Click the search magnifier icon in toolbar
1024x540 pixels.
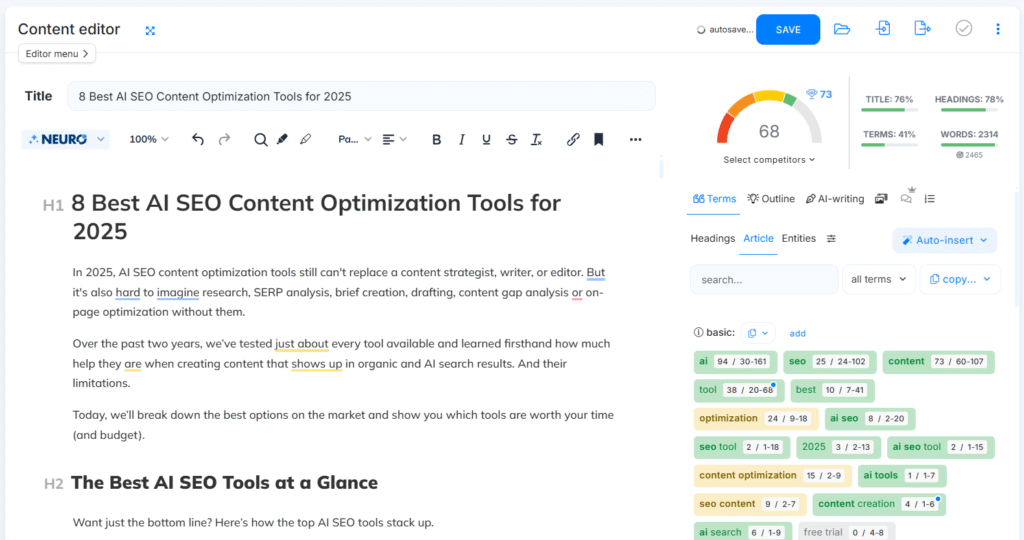[260, 140]
